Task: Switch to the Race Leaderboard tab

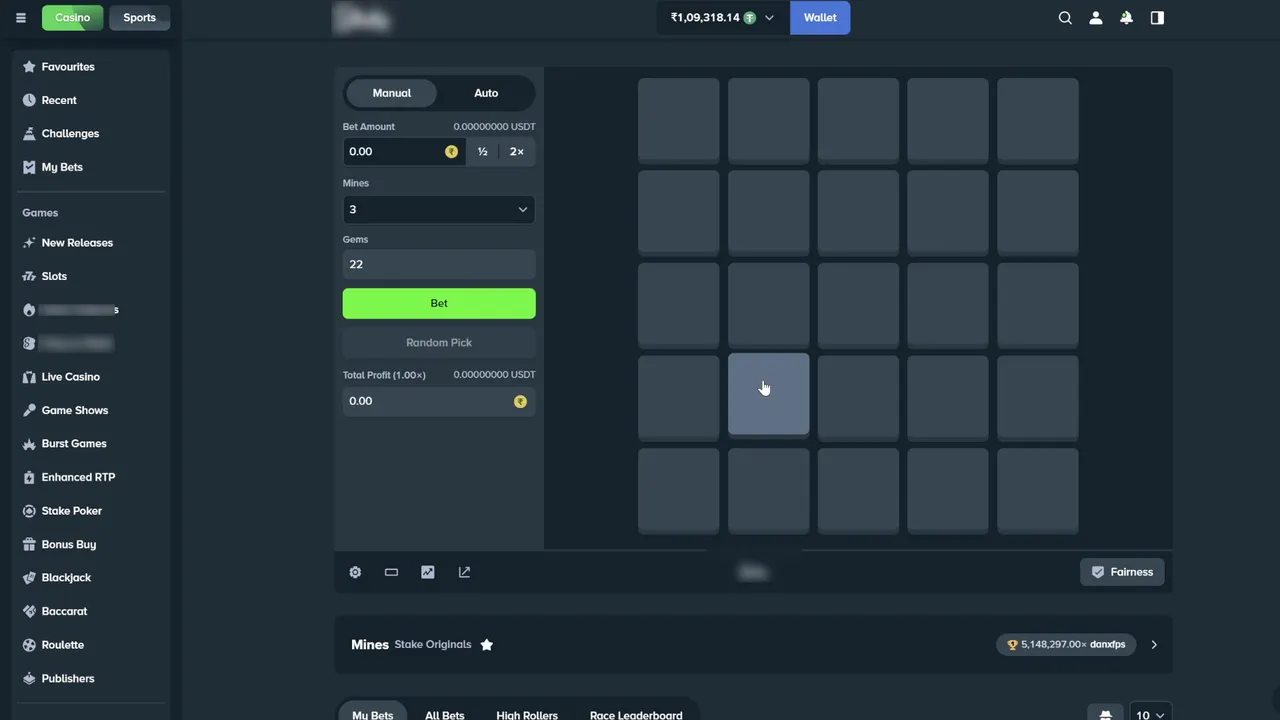Action: (636, 713)
